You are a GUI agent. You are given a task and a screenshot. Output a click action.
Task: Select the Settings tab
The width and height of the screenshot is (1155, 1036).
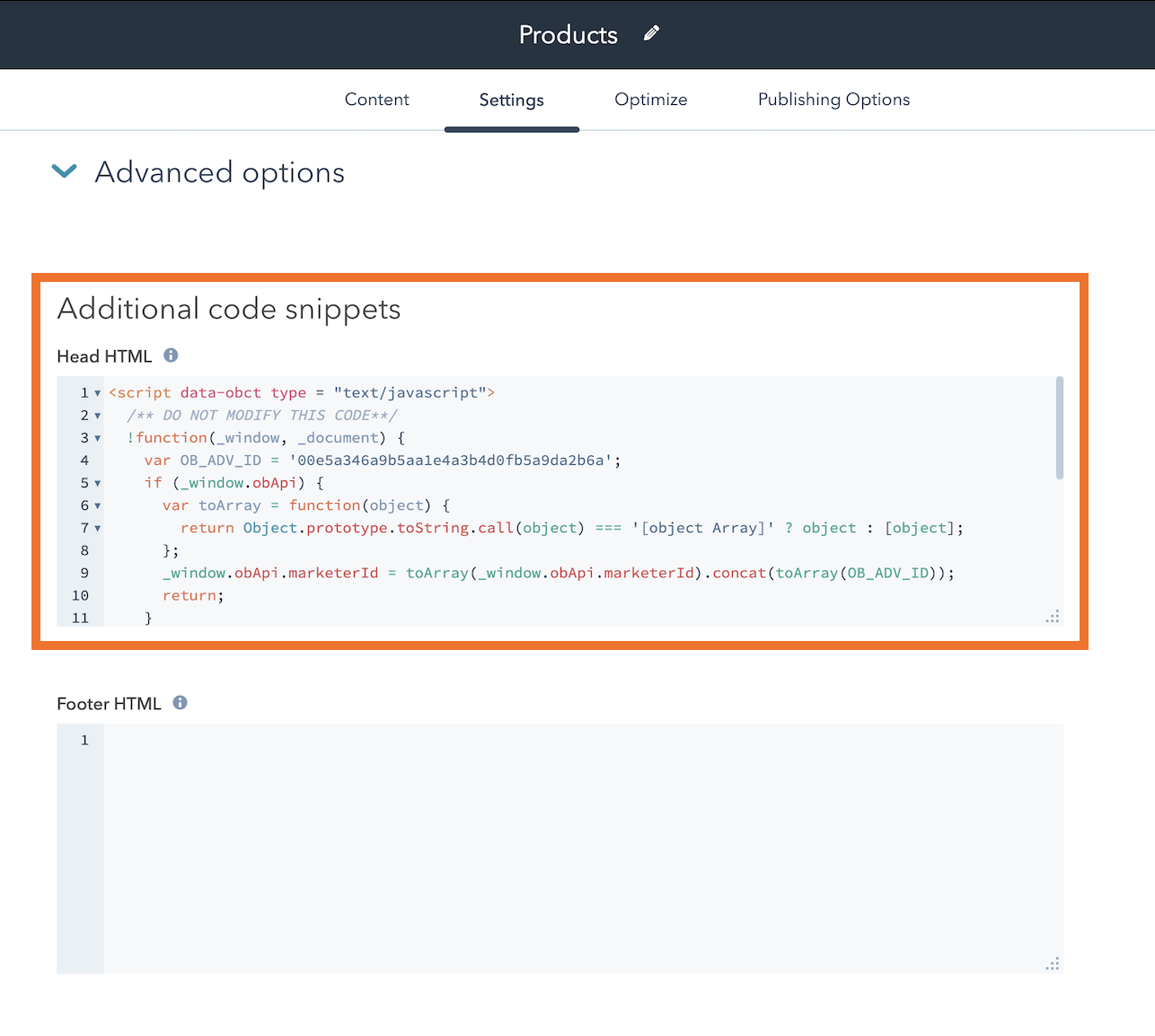(511, 101)
